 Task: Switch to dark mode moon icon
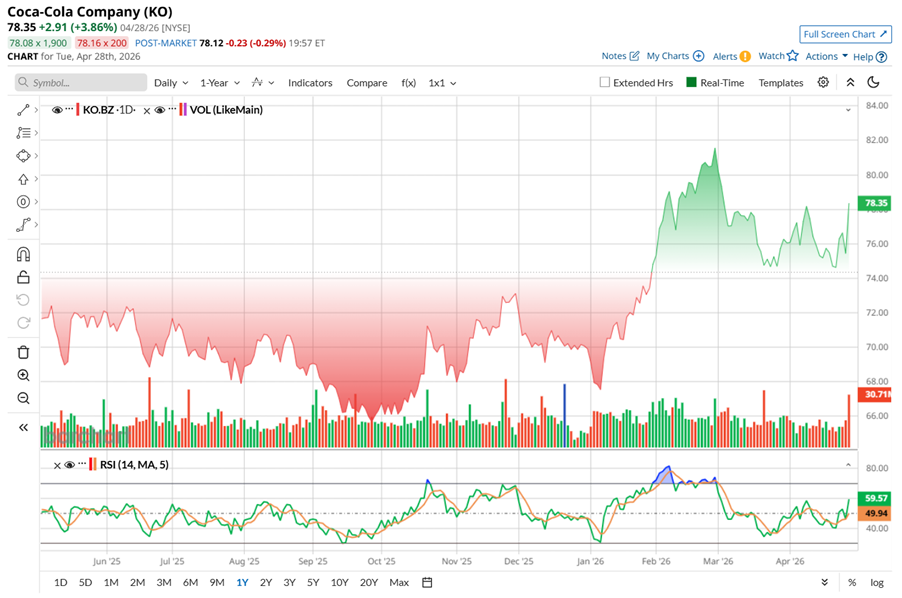pyautogui.click(x=873, y=82)
